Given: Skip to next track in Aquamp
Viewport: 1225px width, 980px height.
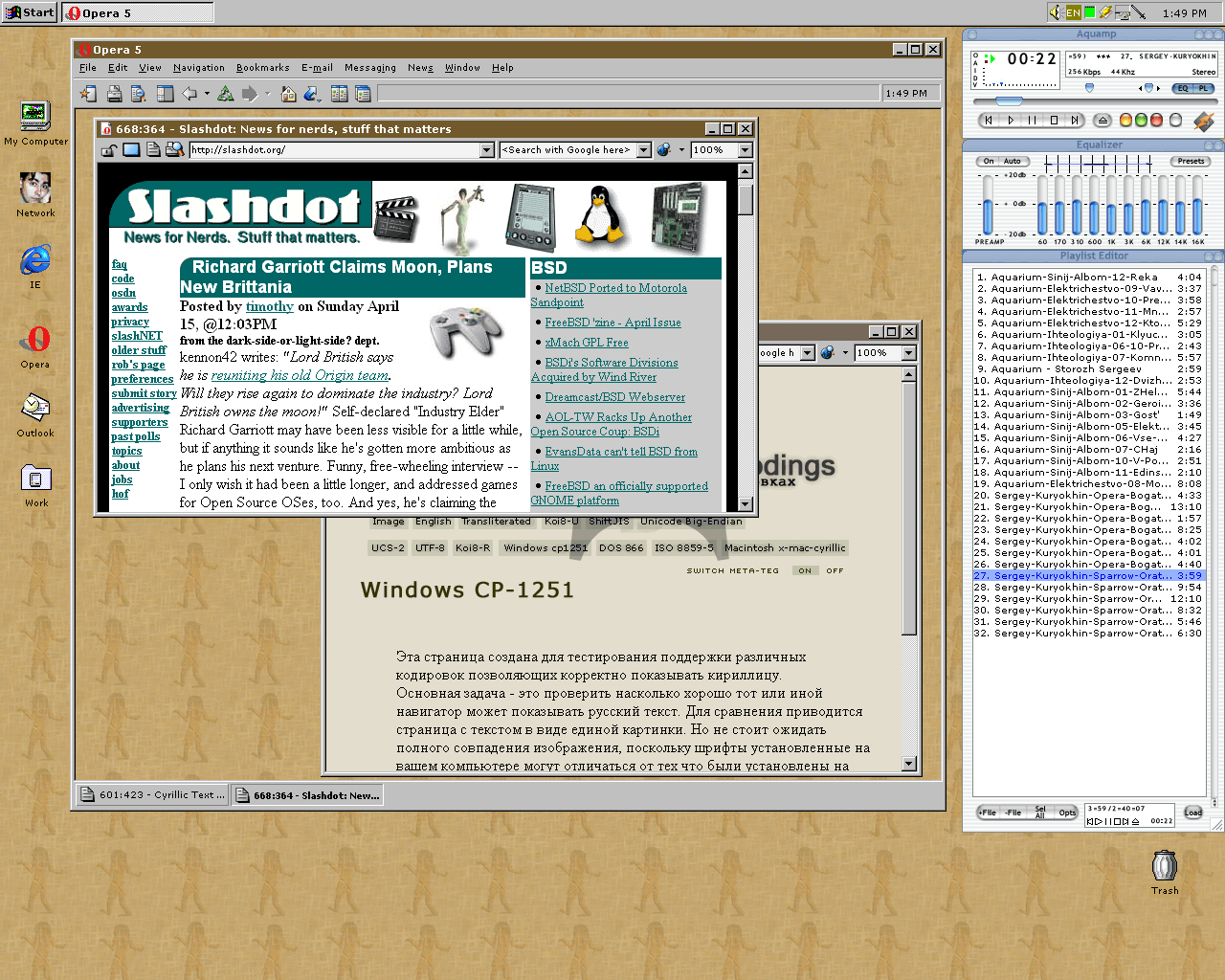Looking at the screenshot, I should pyautogui.click(x=1075, y=121).
